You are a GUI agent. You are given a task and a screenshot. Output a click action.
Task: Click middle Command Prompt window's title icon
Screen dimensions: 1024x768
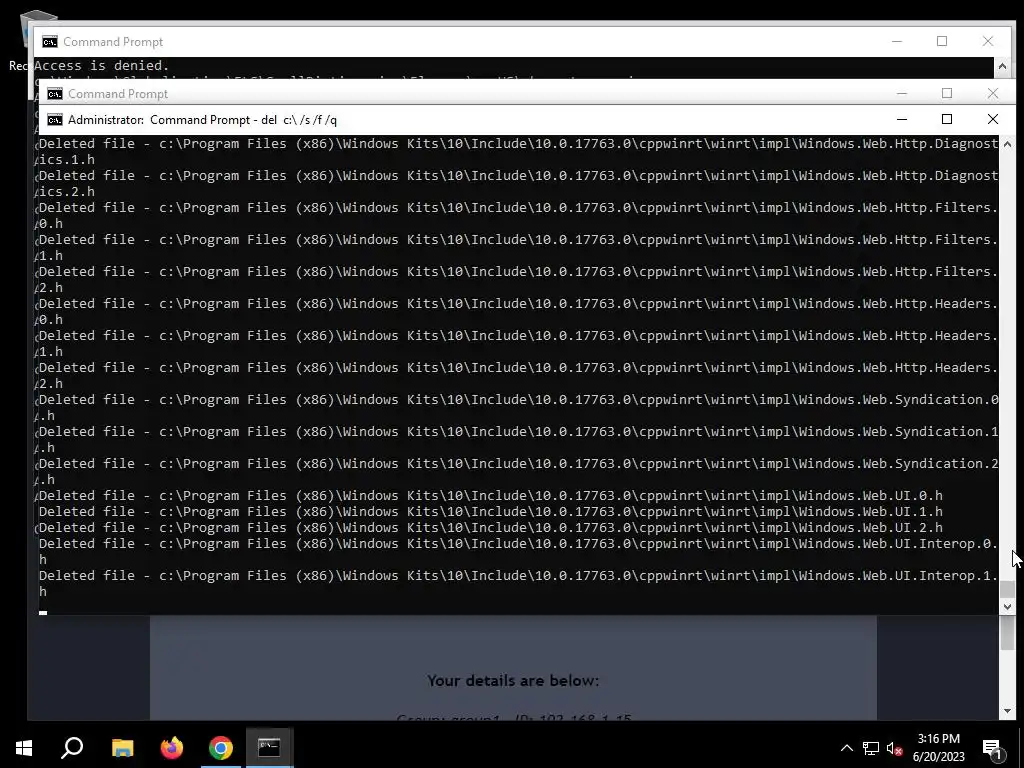coord(55,94)
